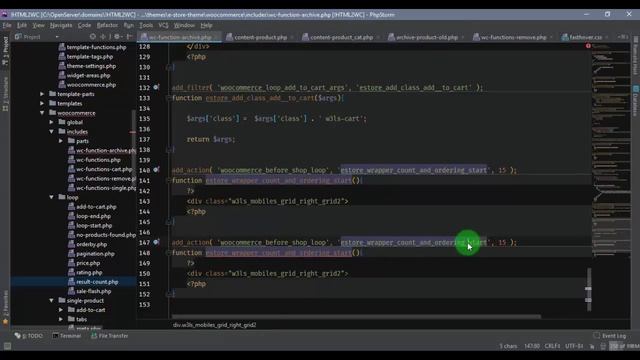Open the TODO tool window

pos(29,336)
